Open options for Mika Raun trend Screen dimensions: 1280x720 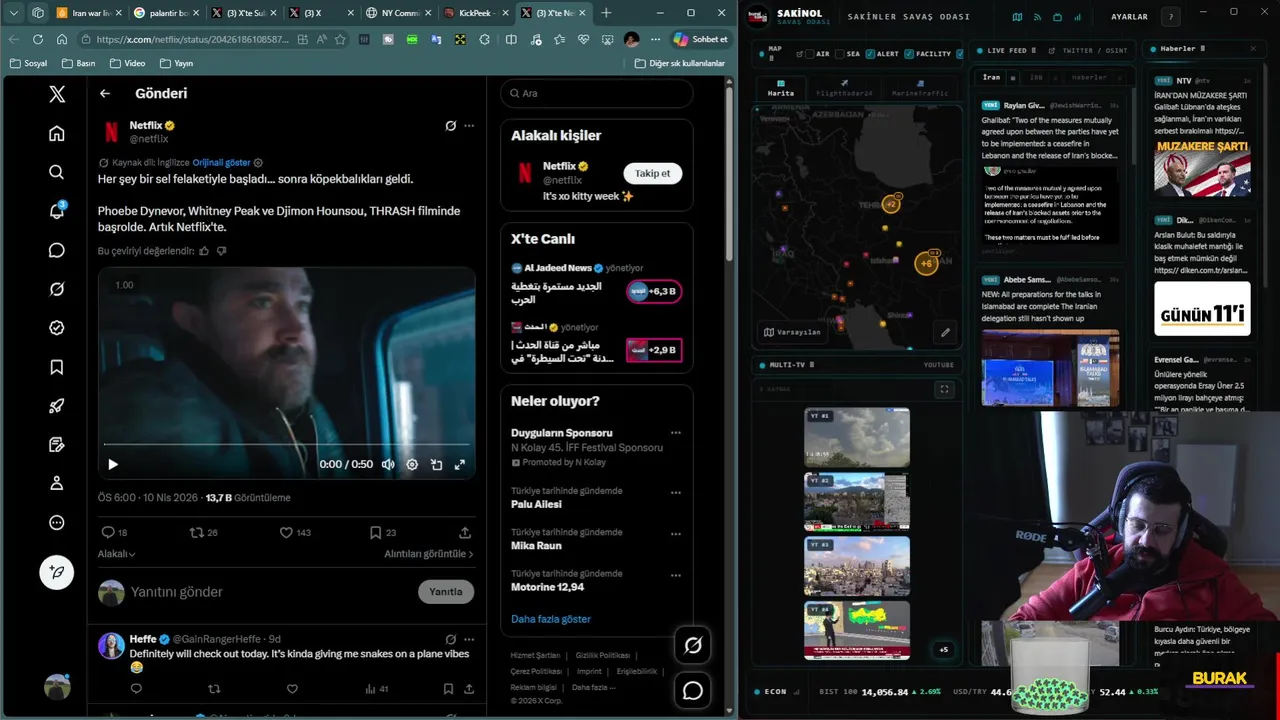pos(676,534)
